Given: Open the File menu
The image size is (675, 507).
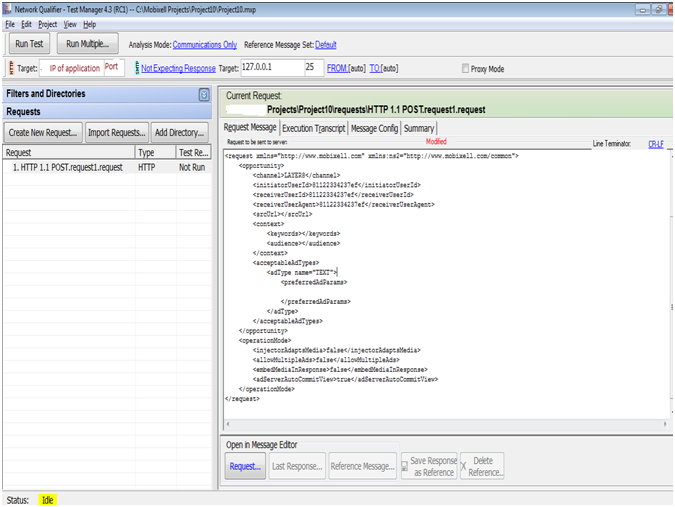Looking at the screenshot, I should (10, 23).
